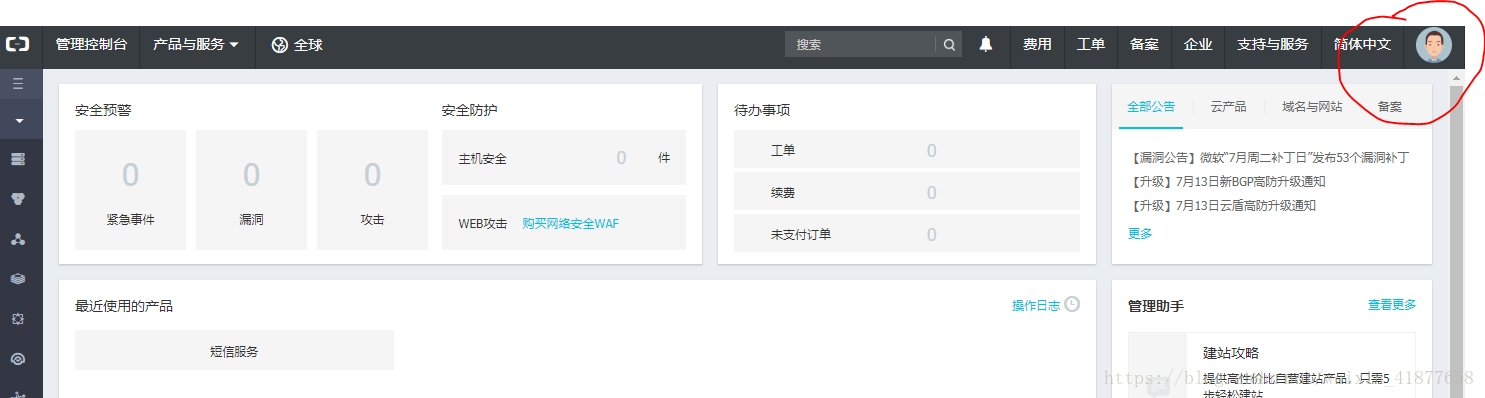Screen dimensions: 1485x398
Task: Open the 攻击 count card
Action: click(x=372, y=190)
